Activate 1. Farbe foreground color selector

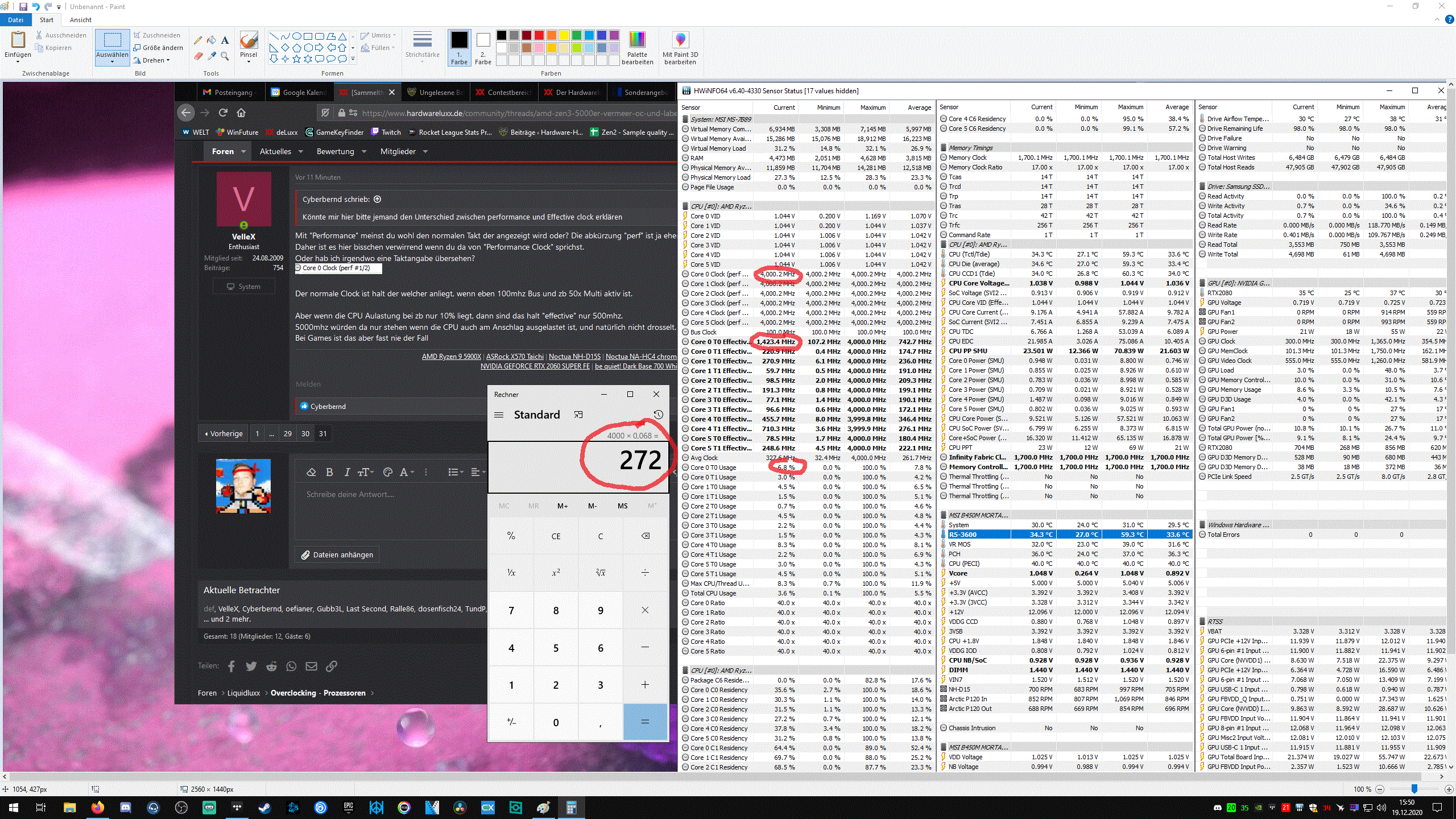click(x=459, y=48)
